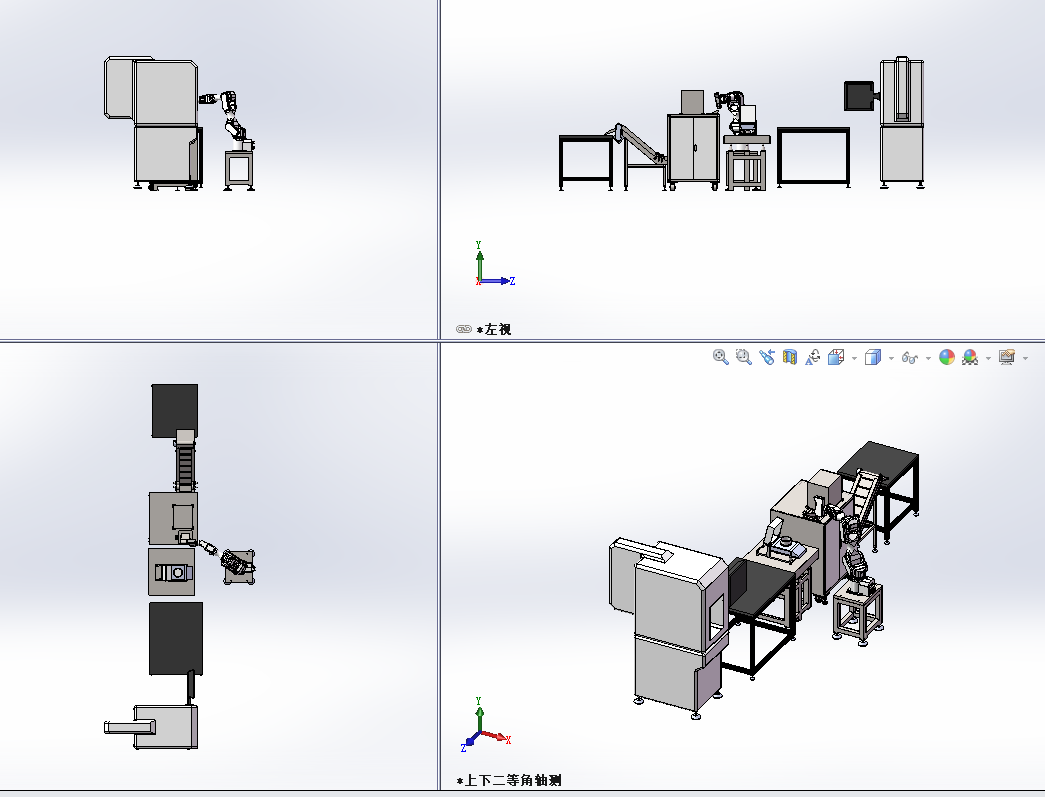Expand the View Orientation dropdown arrow
The image size is (1045, 797).
[853, 358]
